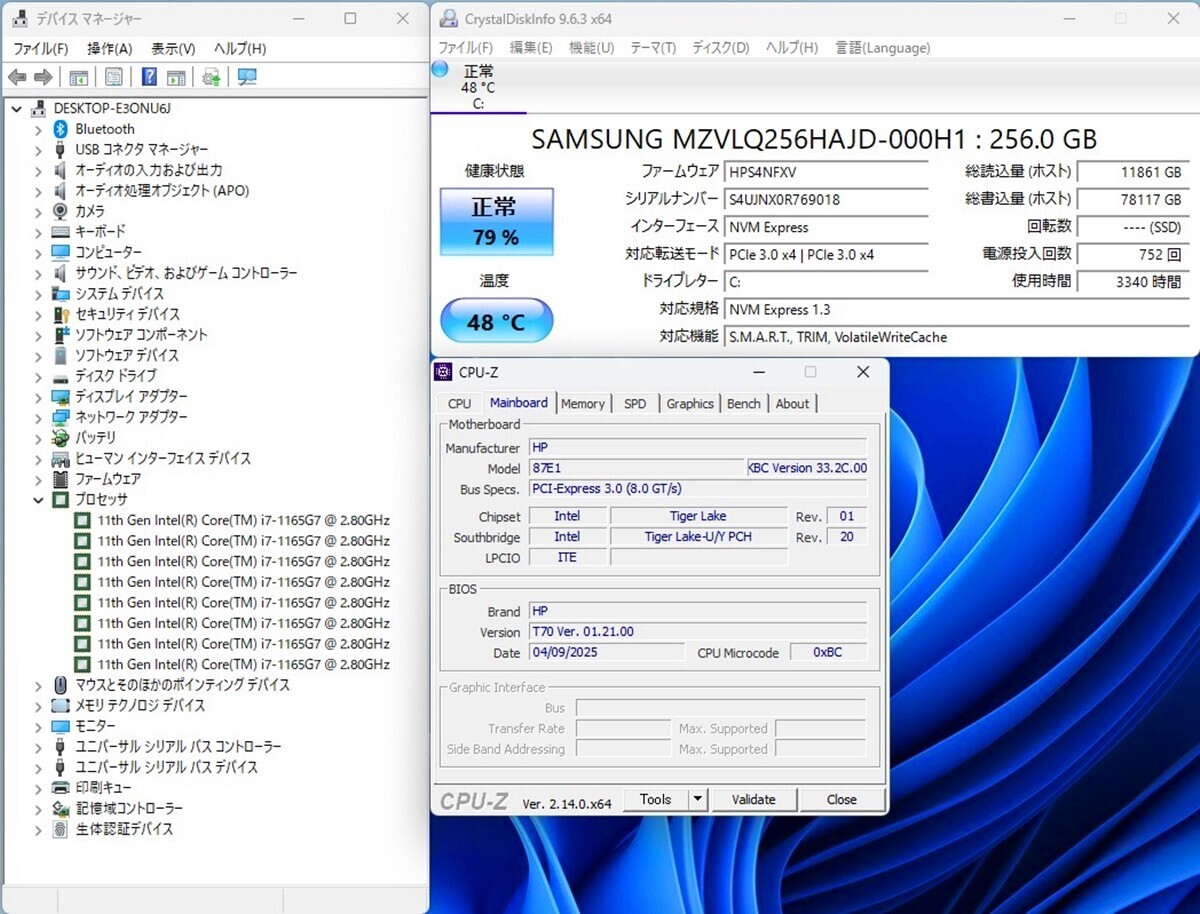
Task: Click the camera category icon
Action: (x=60, y=211)
